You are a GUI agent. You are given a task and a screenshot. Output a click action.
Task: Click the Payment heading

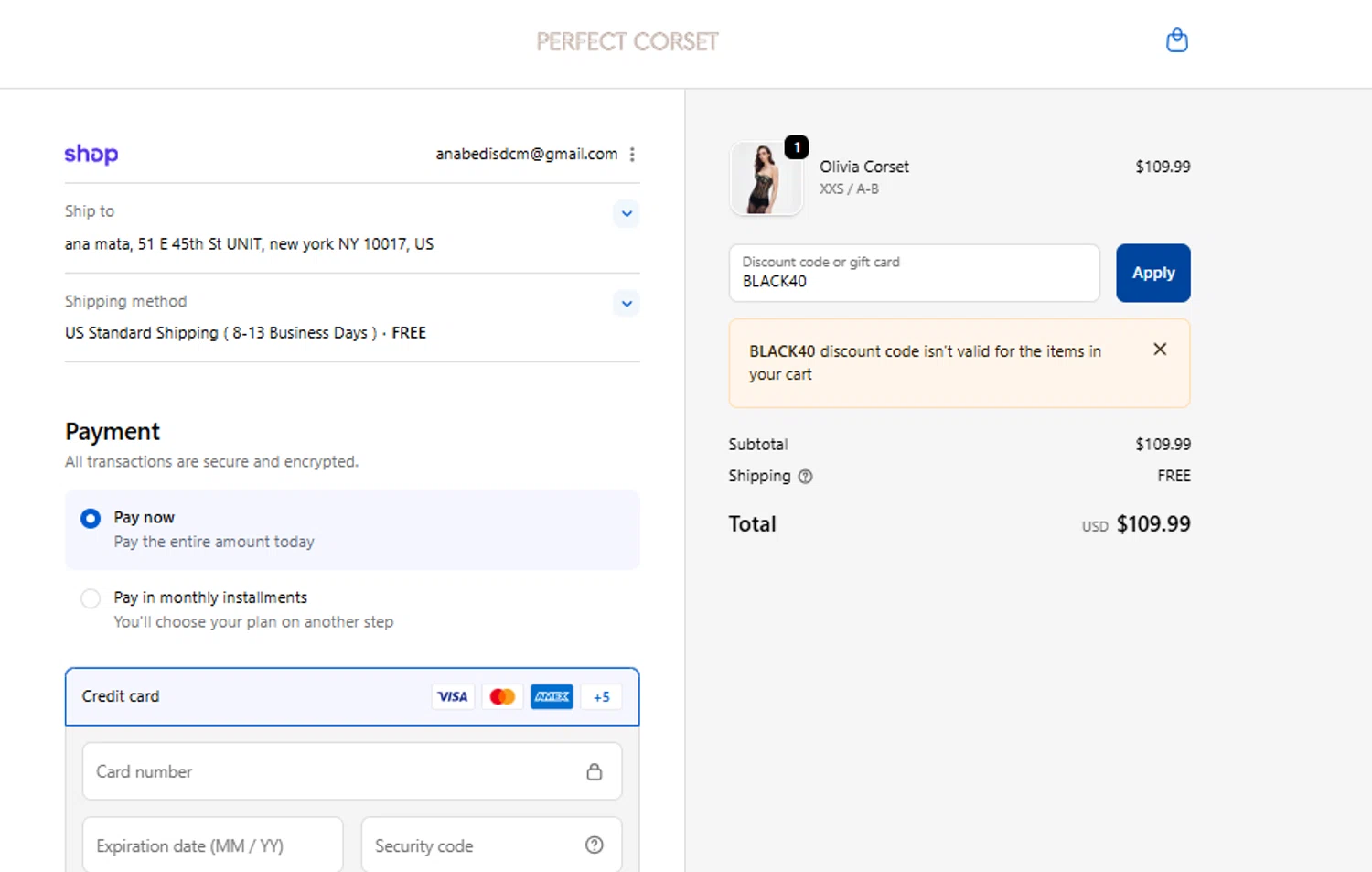pos(113,432)
